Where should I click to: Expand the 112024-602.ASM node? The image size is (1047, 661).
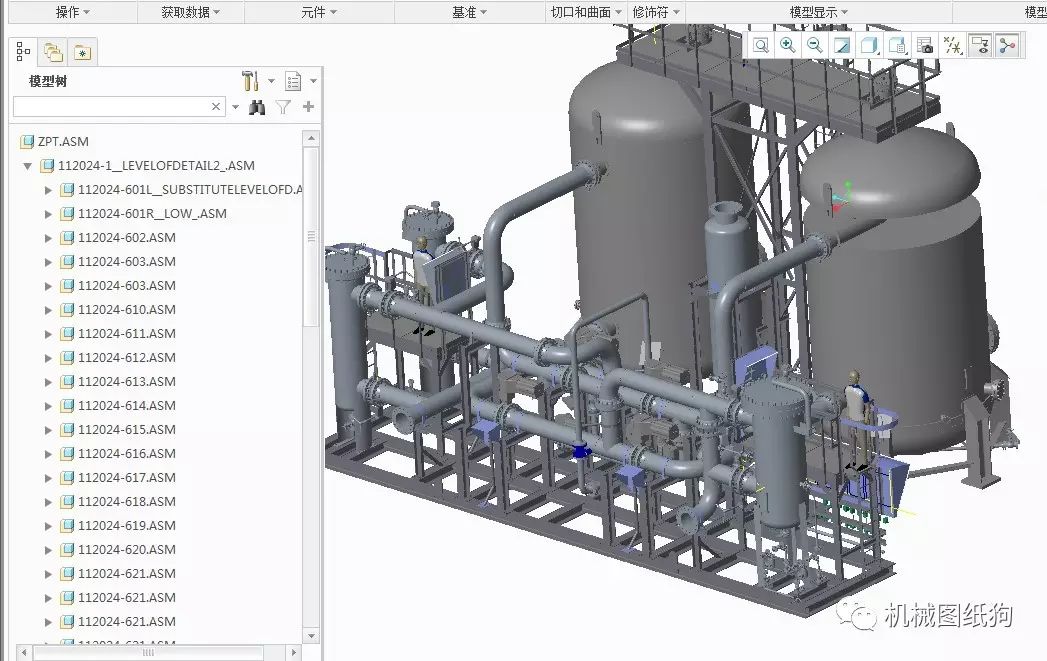[x=47, y=238]
